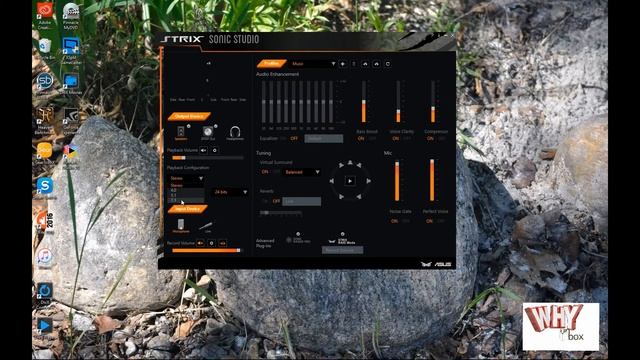
Task: Open the Strix RAID Mode plug-in
Action: [x=342, y=240]
